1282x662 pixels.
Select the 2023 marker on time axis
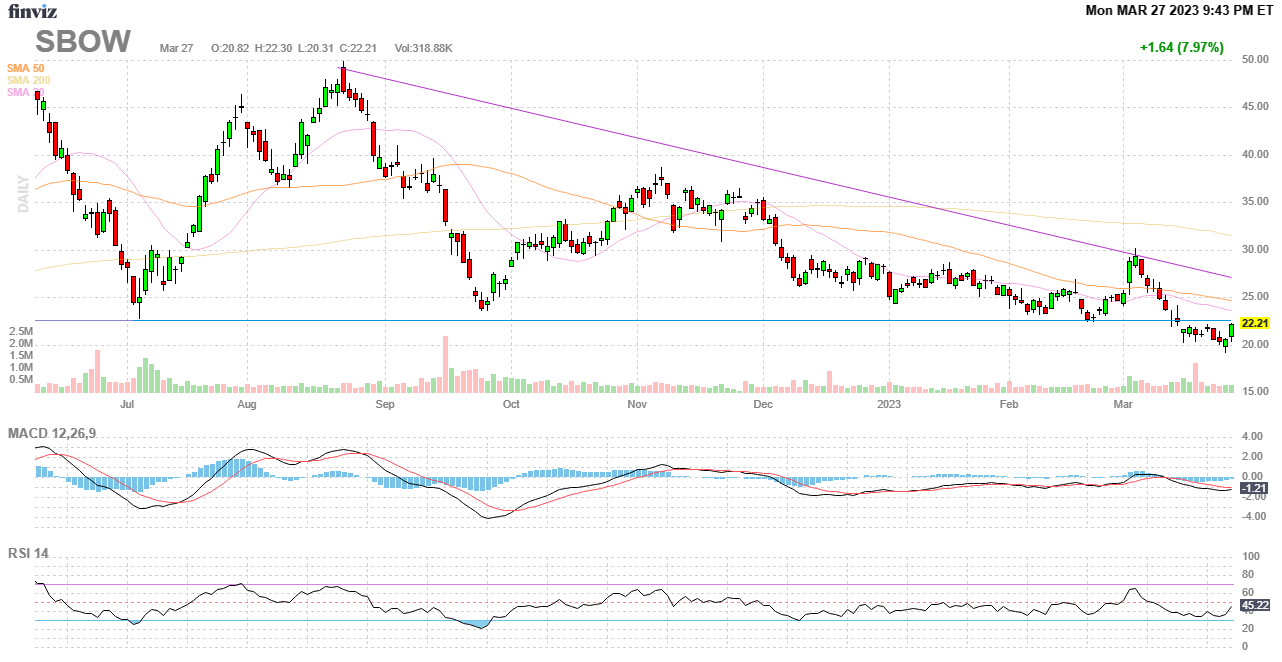click(889, 405)
